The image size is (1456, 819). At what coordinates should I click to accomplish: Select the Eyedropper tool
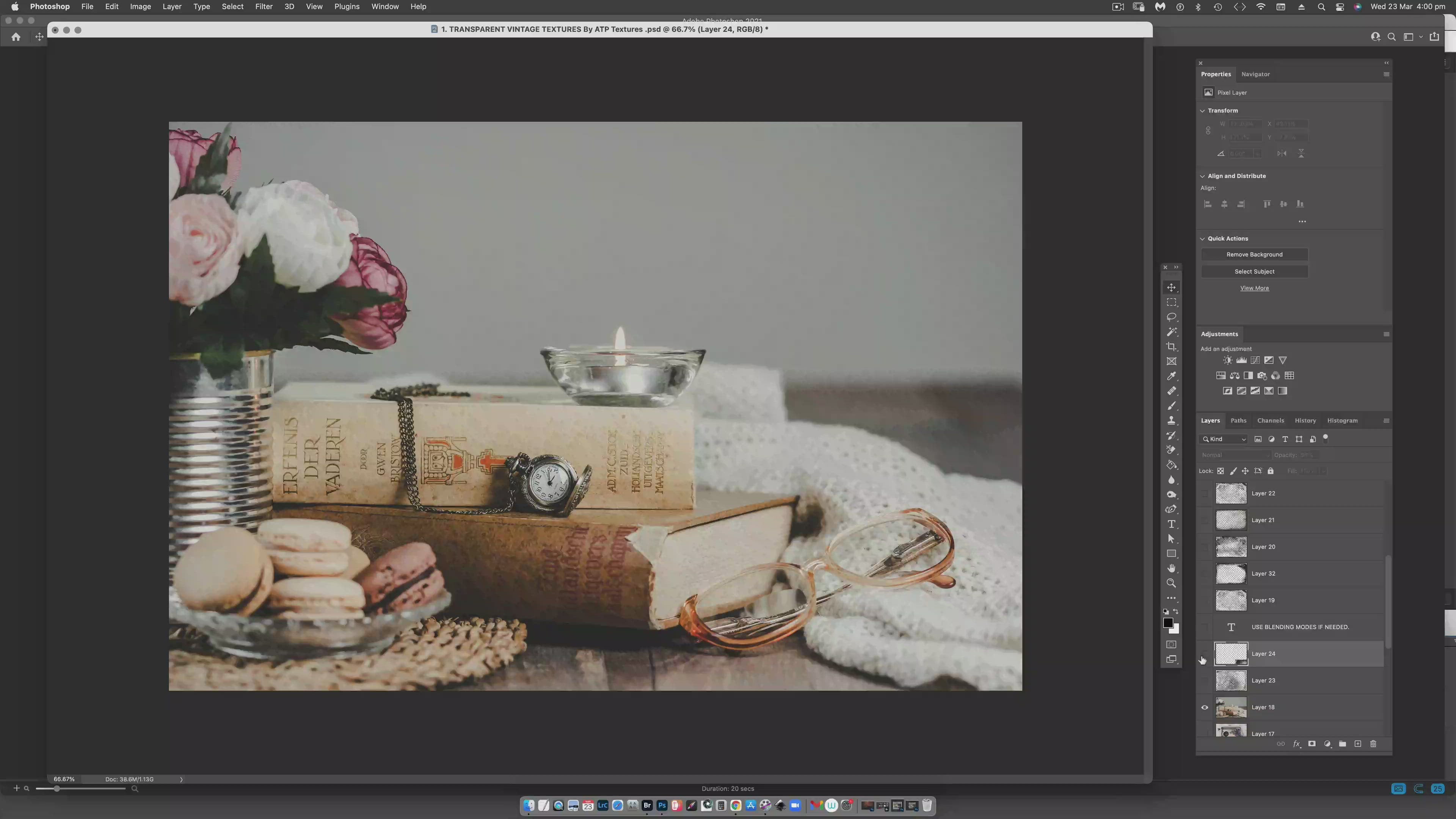[x=1171, y=377]
